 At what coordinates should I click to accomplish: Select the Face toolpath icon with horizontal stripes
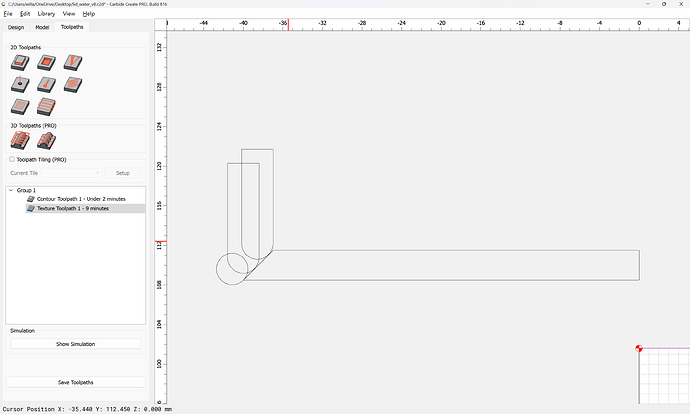click(47, 106)
